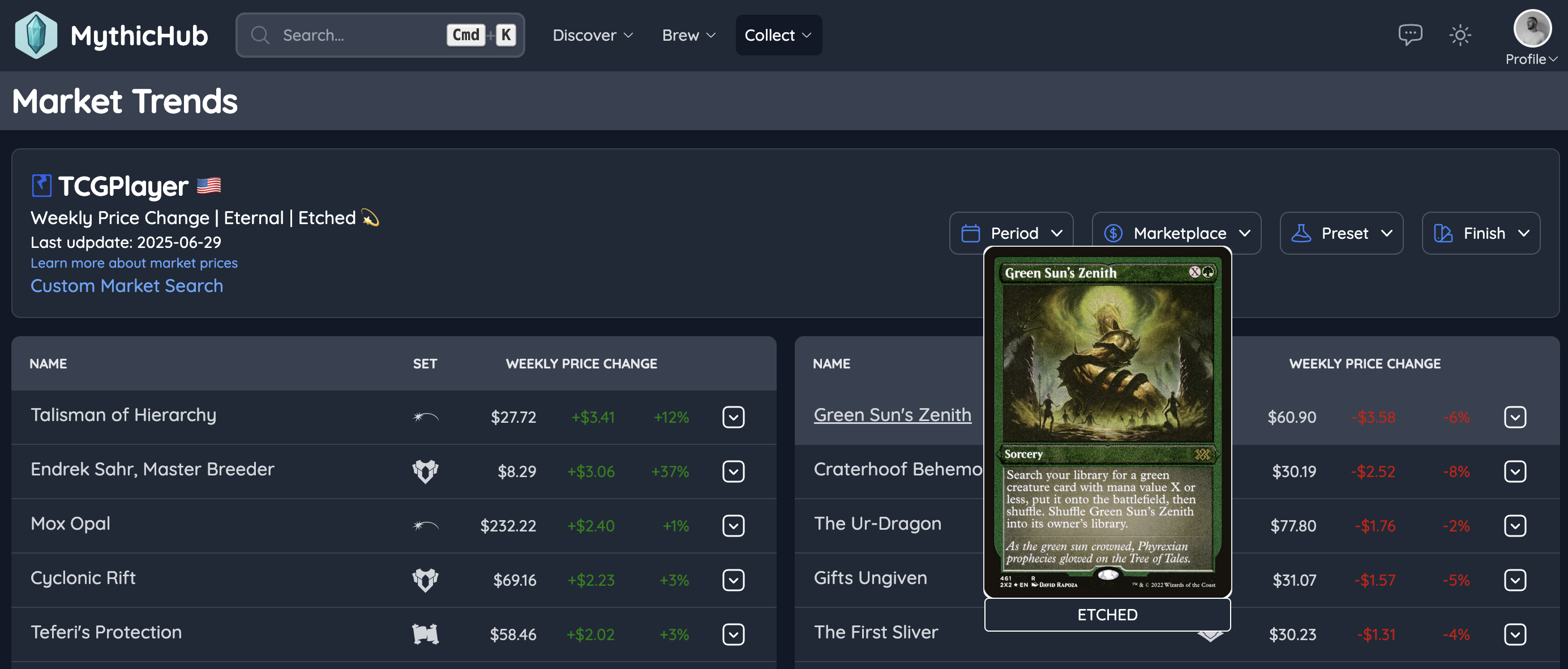1568x669 pixels.
Task: Expand the Gifts Ungiven row
Action: pos(1514,580)
